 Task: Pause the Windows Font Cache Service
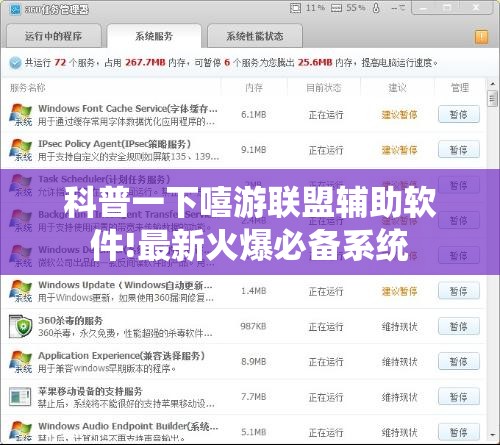pos(459,114)
